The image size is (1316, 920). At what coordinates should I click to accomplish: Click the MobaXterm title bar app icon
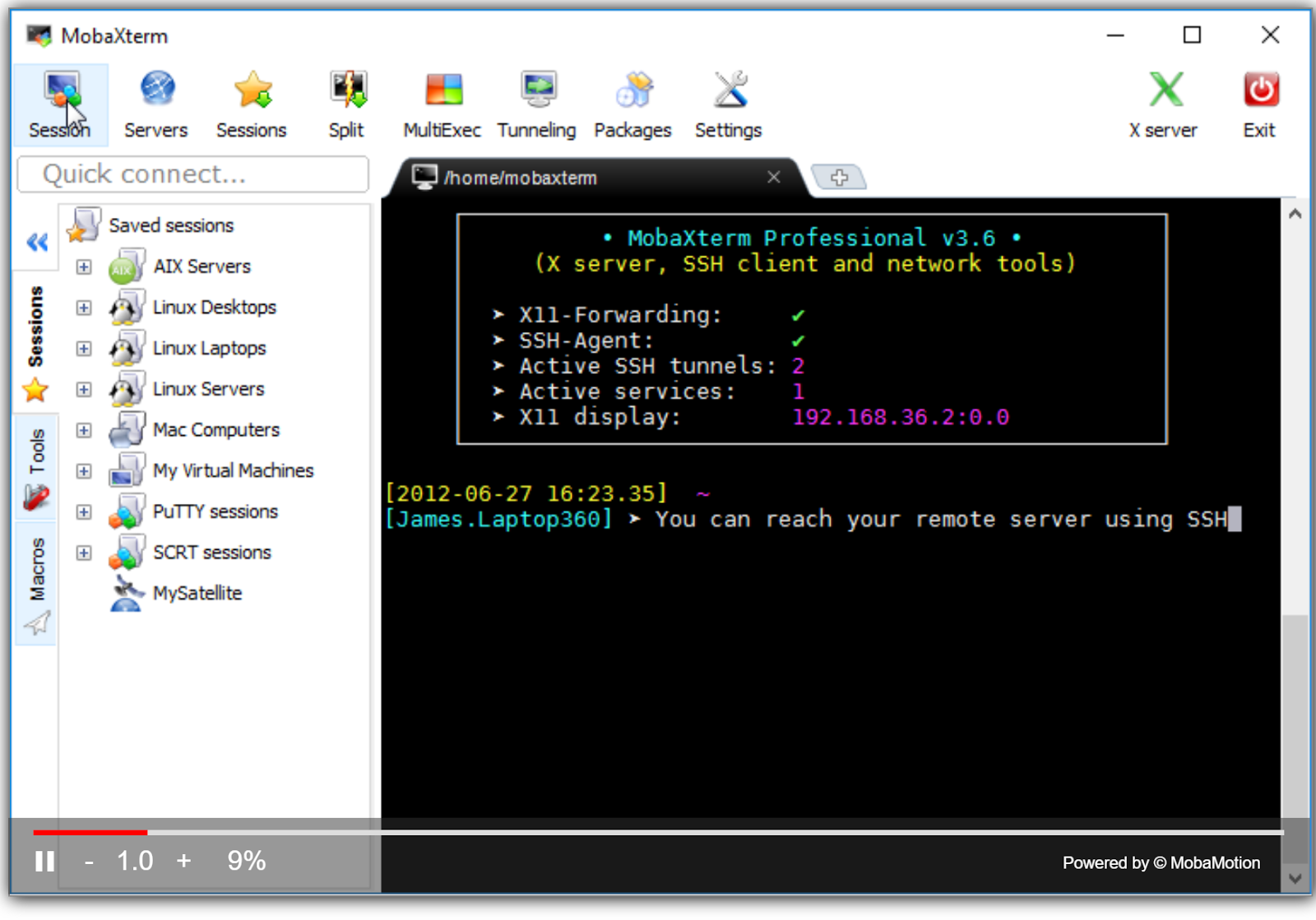(39, 35)
